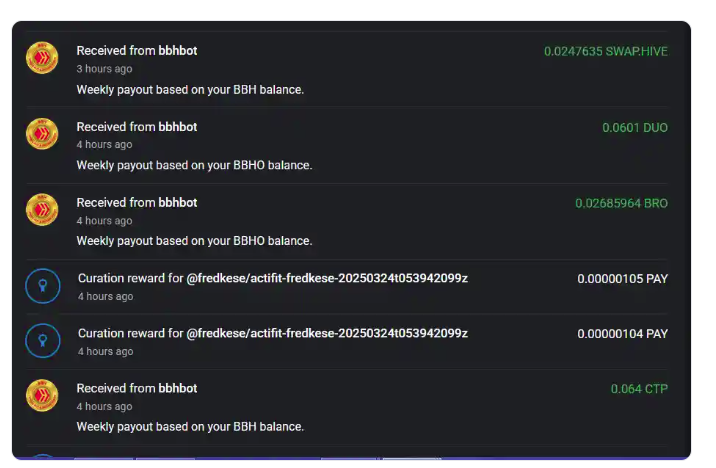Click curation ribbon icon for 0.00000105 PAY
The image size is (716, 468).
pos(42,286)
